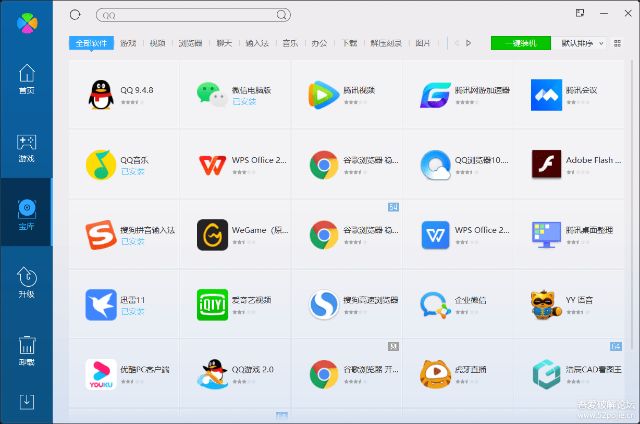The height and width of the screenshot is (424, 640).
Task: Open the 腾讯网游加速器 icon
Action: point(435,95)
